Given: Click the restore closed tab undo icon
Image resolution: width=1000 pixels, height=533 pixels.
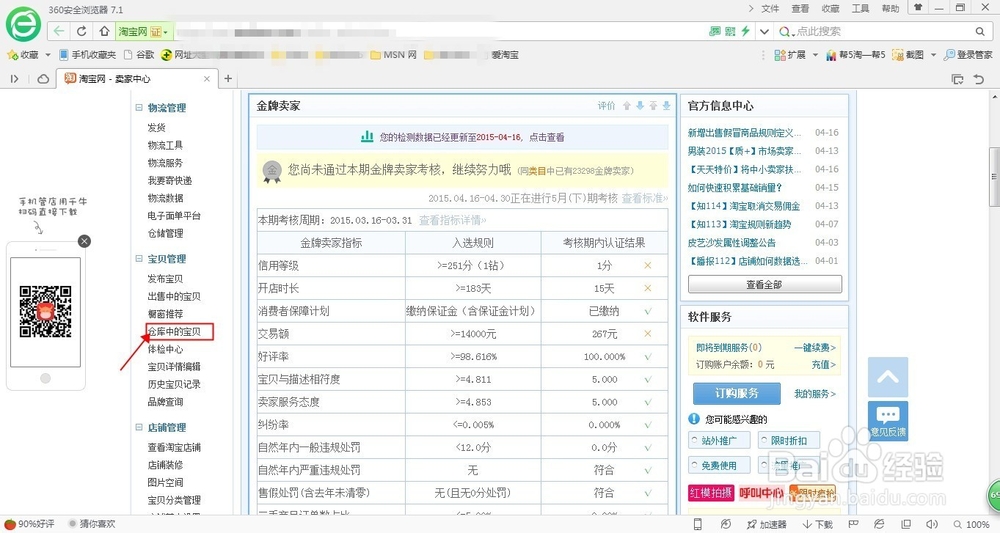Looking at the screenshot, I should click(x=979, y=79).
